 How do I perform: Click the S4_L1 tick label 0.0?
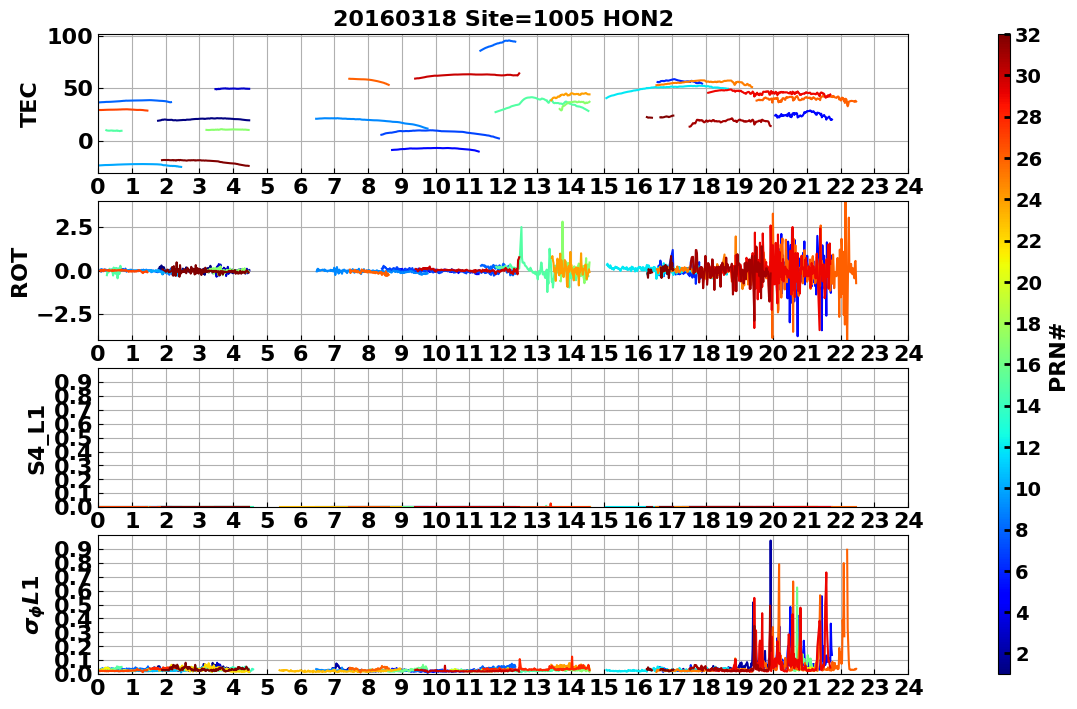click(x=73, y=507)
